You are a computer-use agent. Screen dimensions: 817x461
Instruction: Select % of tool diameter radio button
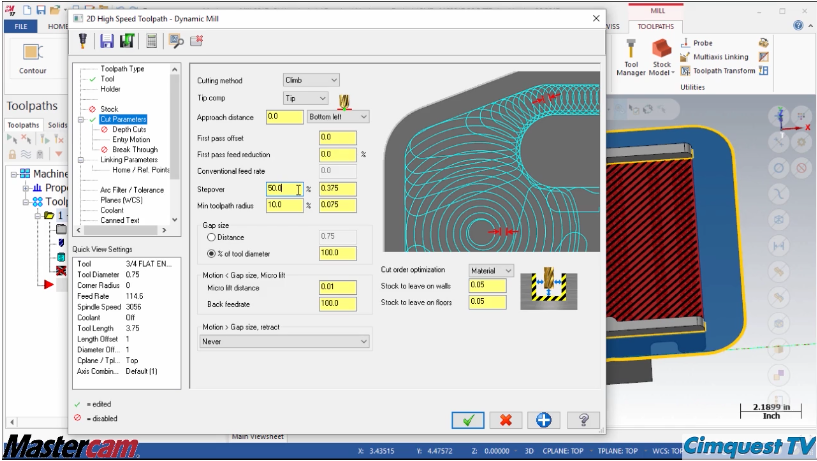211,254
